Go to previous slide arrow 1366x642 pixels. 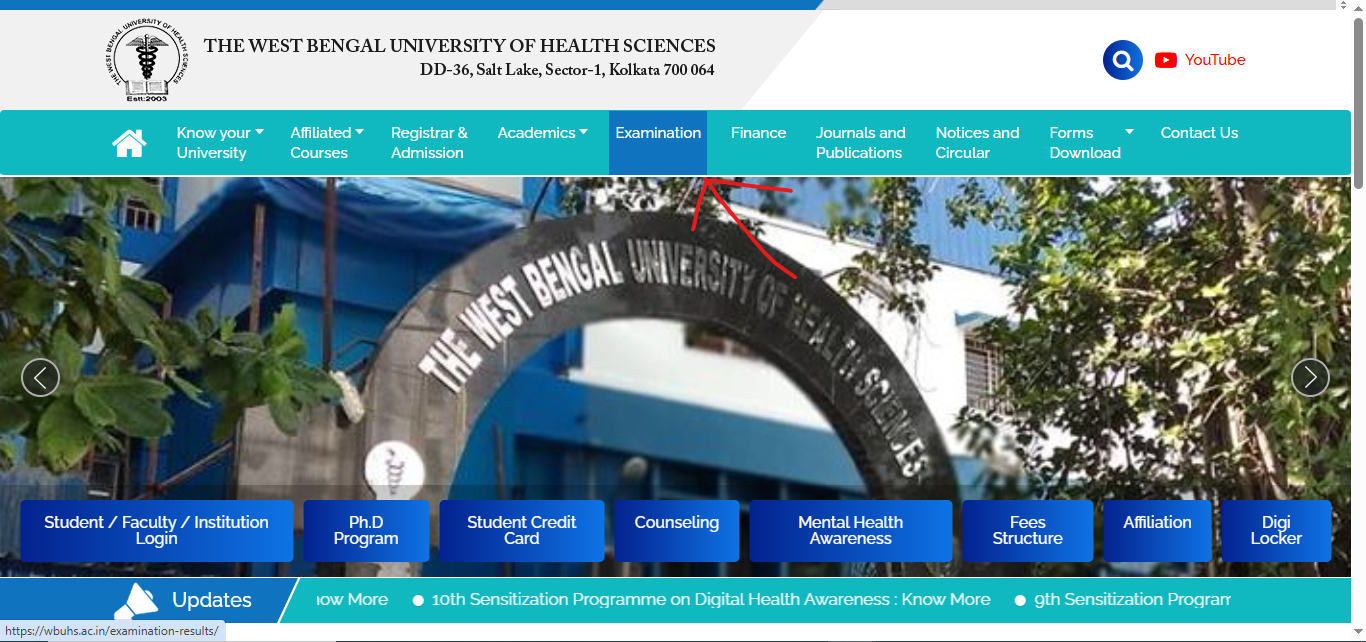coord(41,378)
